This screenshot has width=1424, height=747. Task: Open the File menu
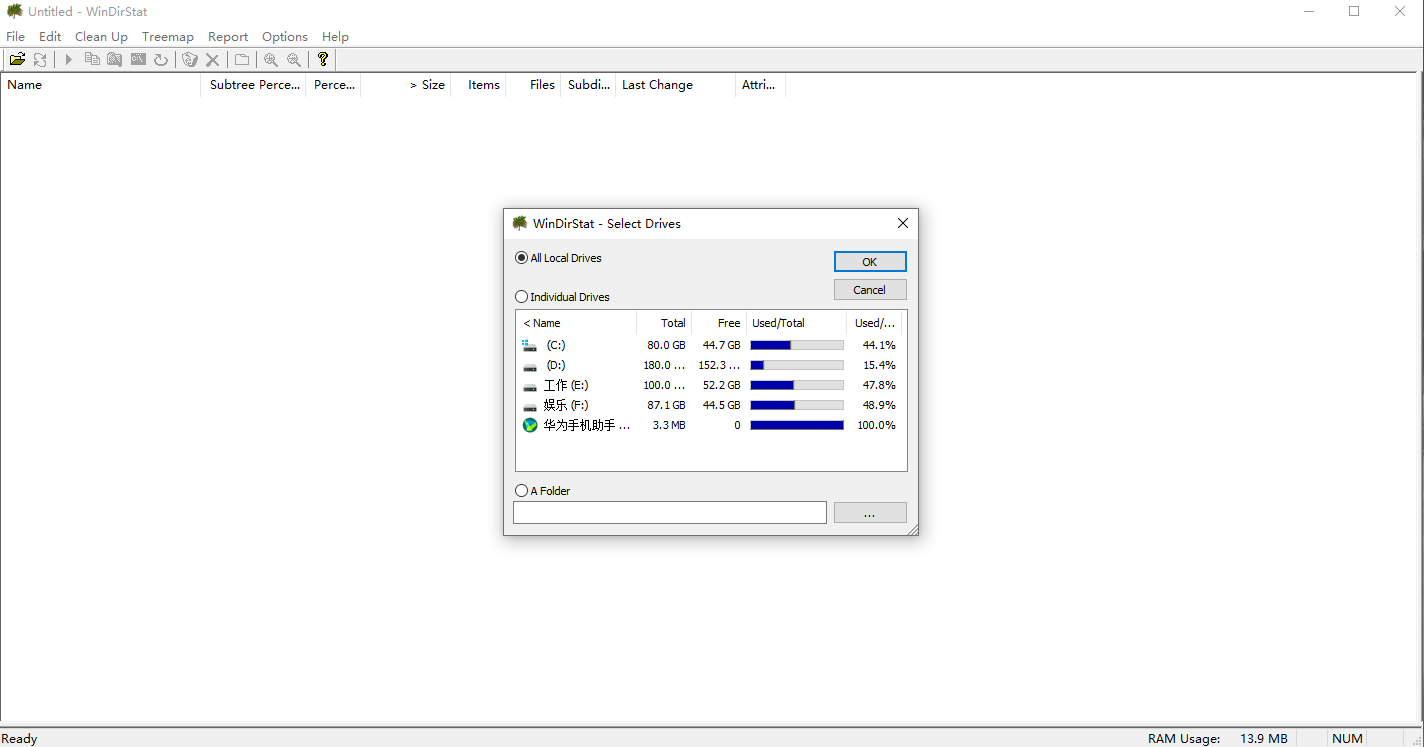click(x=16, y=36)
